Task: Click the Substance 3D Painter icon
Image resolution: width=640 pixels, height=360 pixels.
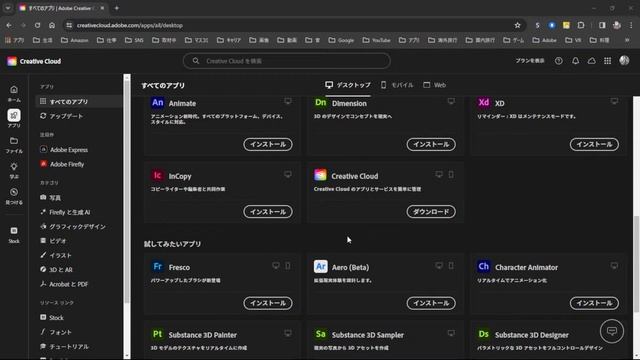Action: pos(158,334)
